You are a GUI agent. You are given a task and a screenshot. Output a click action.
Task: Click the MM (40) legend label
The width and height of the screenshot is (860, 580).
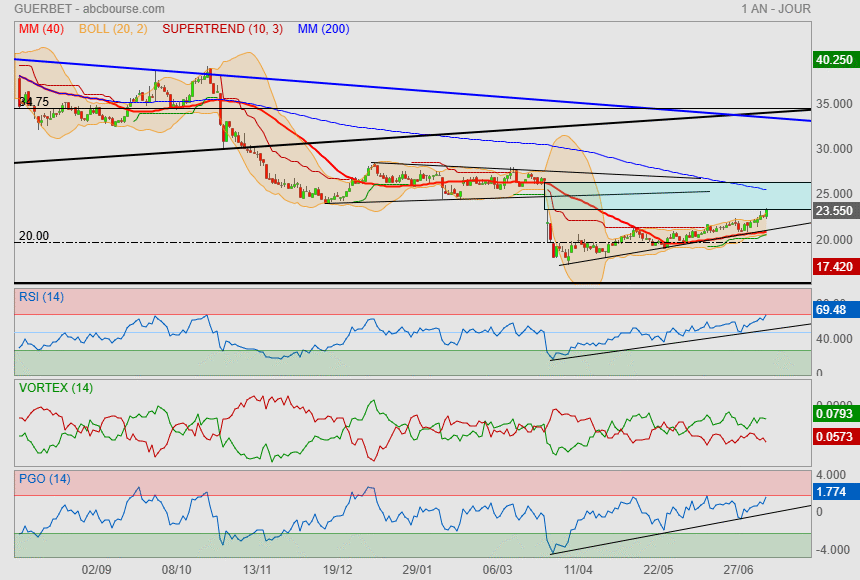pyautogui.click(x=41, y=29)
